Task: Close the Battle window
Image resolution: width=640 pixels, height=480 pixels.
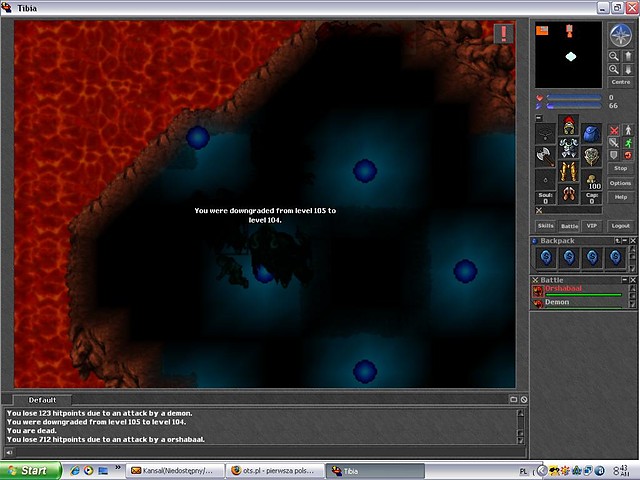Action: coord(633,280)
